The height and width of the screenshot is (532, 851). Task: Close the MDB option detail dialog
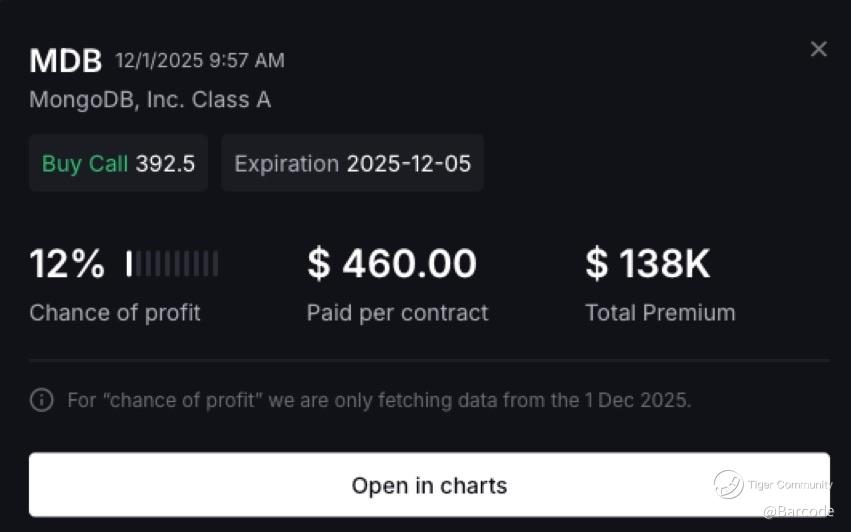coord(818,49)
